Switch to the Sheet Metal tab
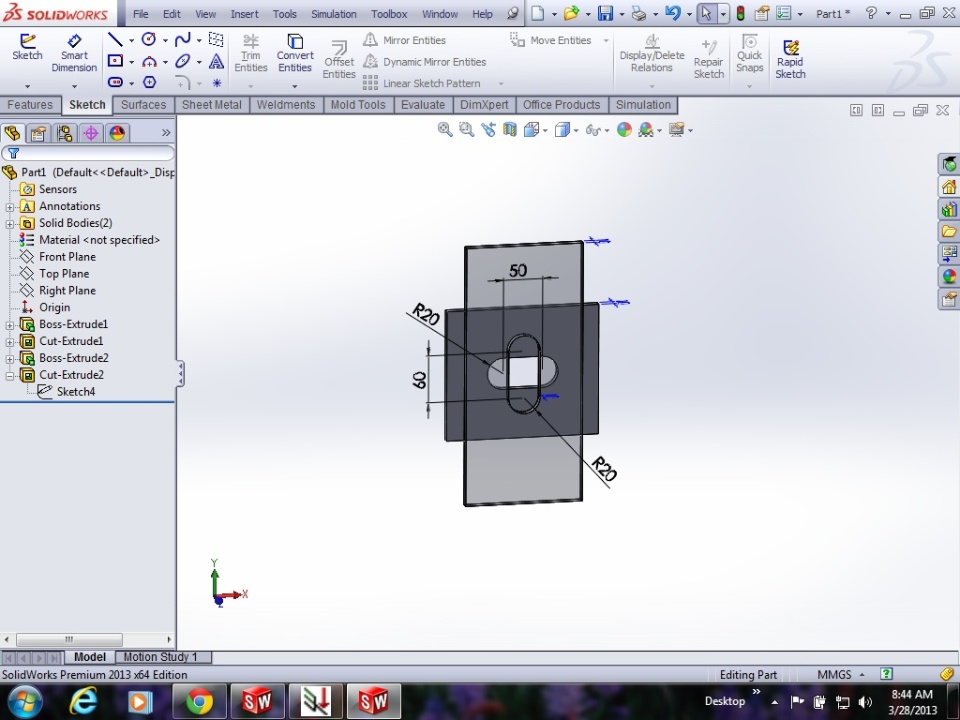The width and height of the screenshot is (960, 720). click(211, 105)
